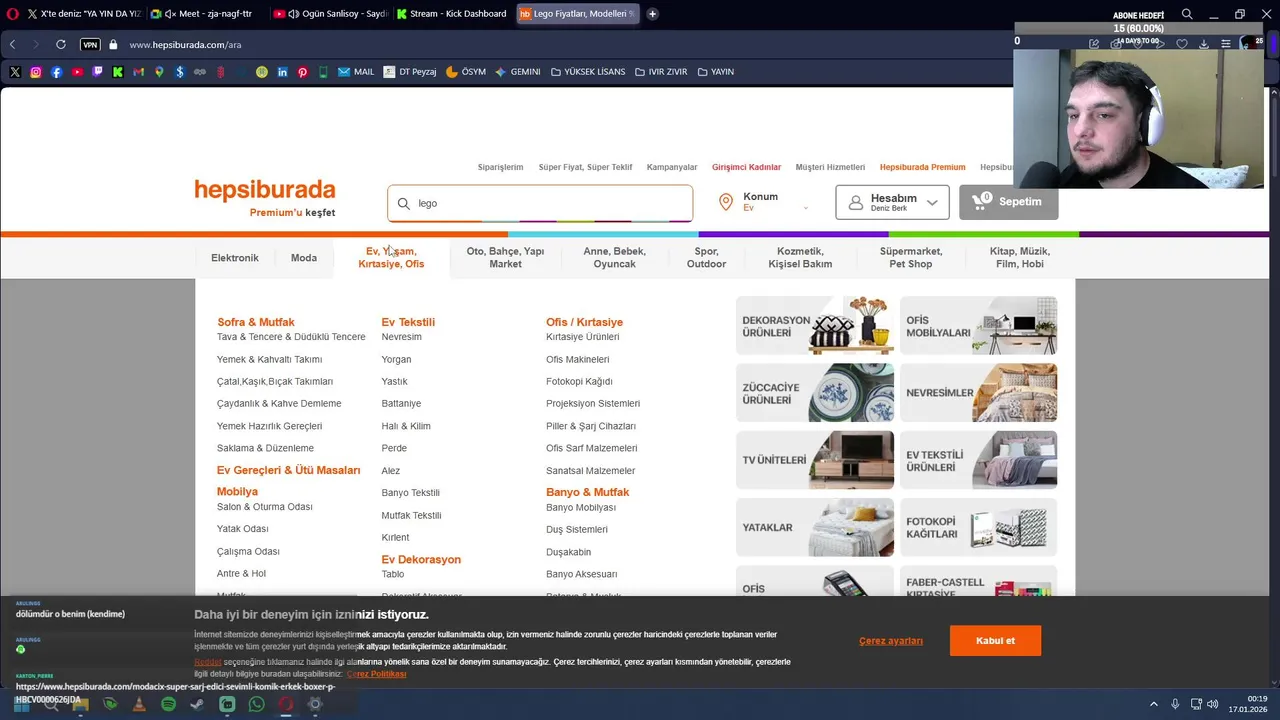Open the Instagram bookmark icon
The width and height of the screenshot is (1280, 720).
tap(36, 72)
